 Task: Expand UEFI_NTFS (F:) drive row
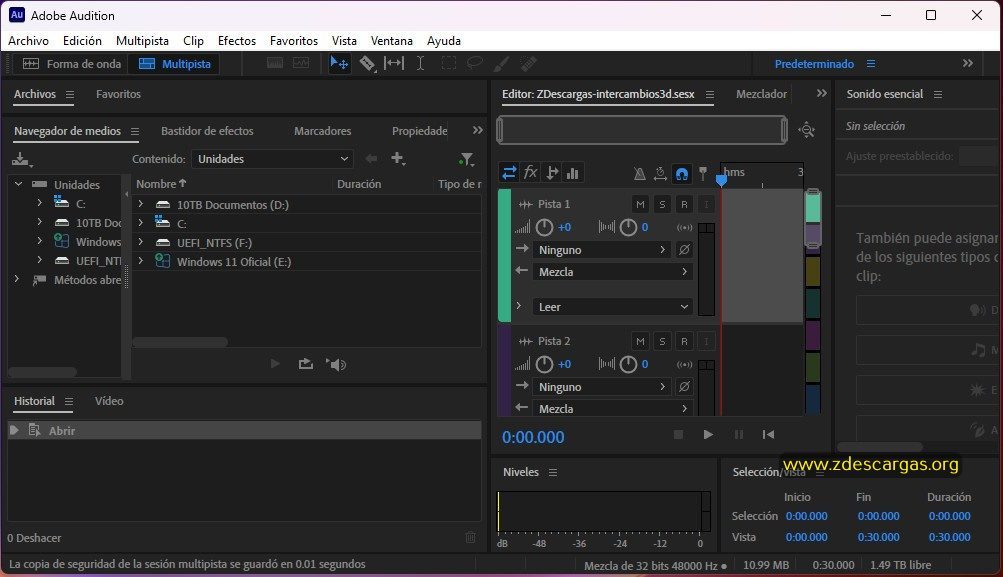[x=141, y=242]
